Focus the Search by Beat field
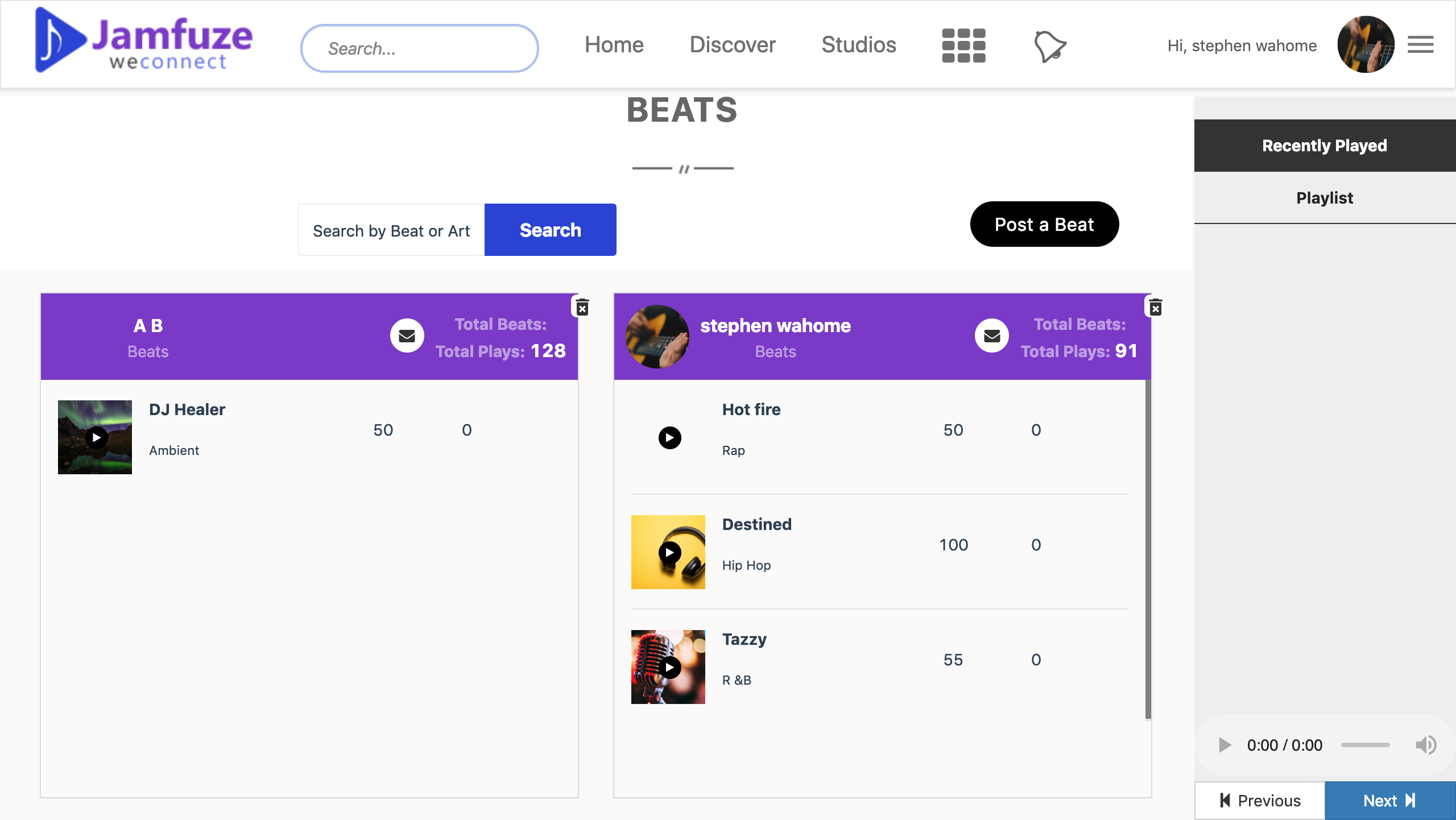 (x=391, y=230)
